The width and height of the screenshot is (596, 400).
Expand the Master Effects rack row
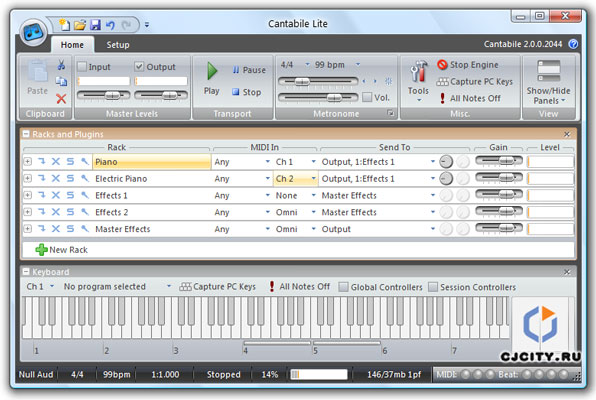28,229
